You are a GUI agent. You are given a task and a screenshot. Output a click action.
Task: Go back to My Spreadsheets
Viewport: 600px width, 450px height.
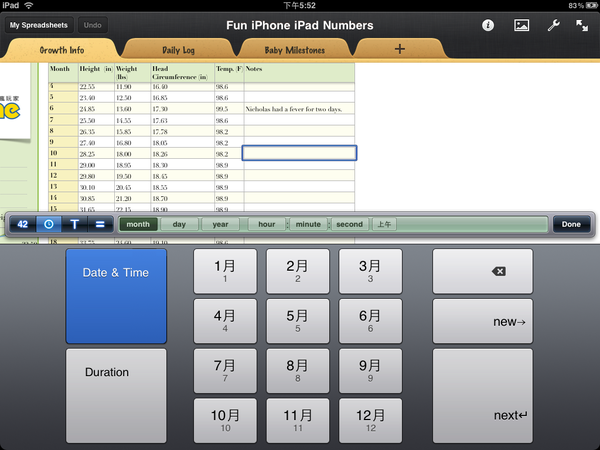point(39,25)
